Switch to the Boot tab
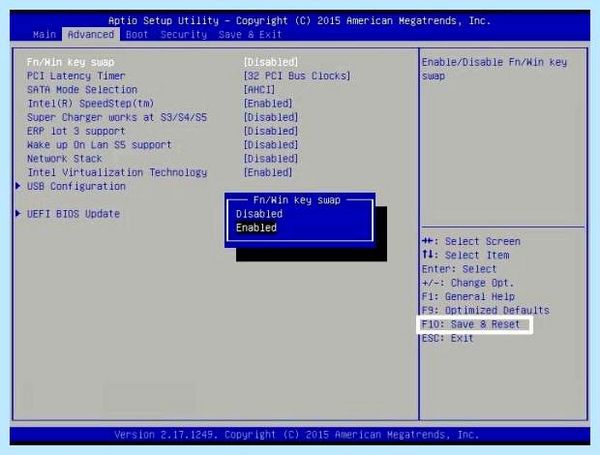 point(137,34)
